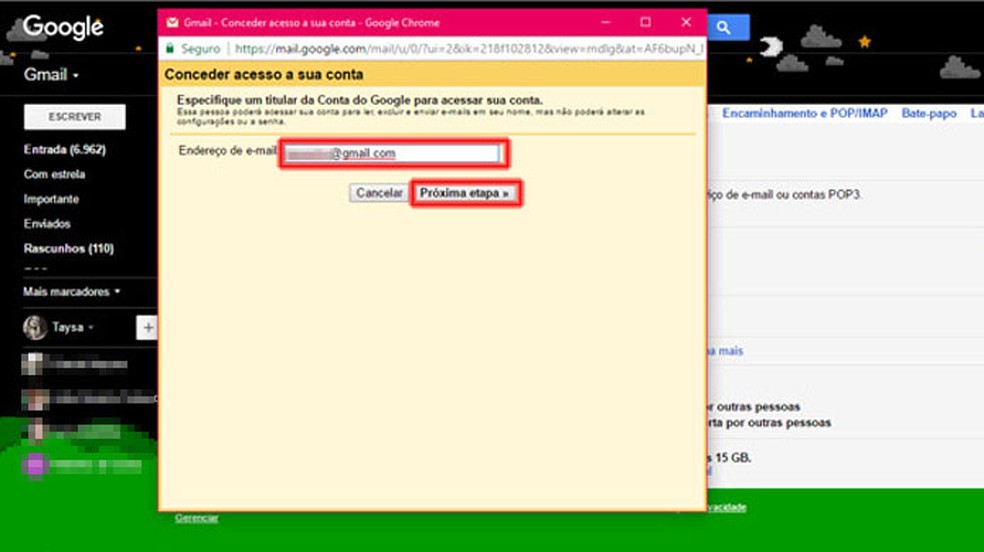Click the Próxima etapa button
The height and width of the screenshot is (552, 984).
pyautogui.click(x=464, y=193)
